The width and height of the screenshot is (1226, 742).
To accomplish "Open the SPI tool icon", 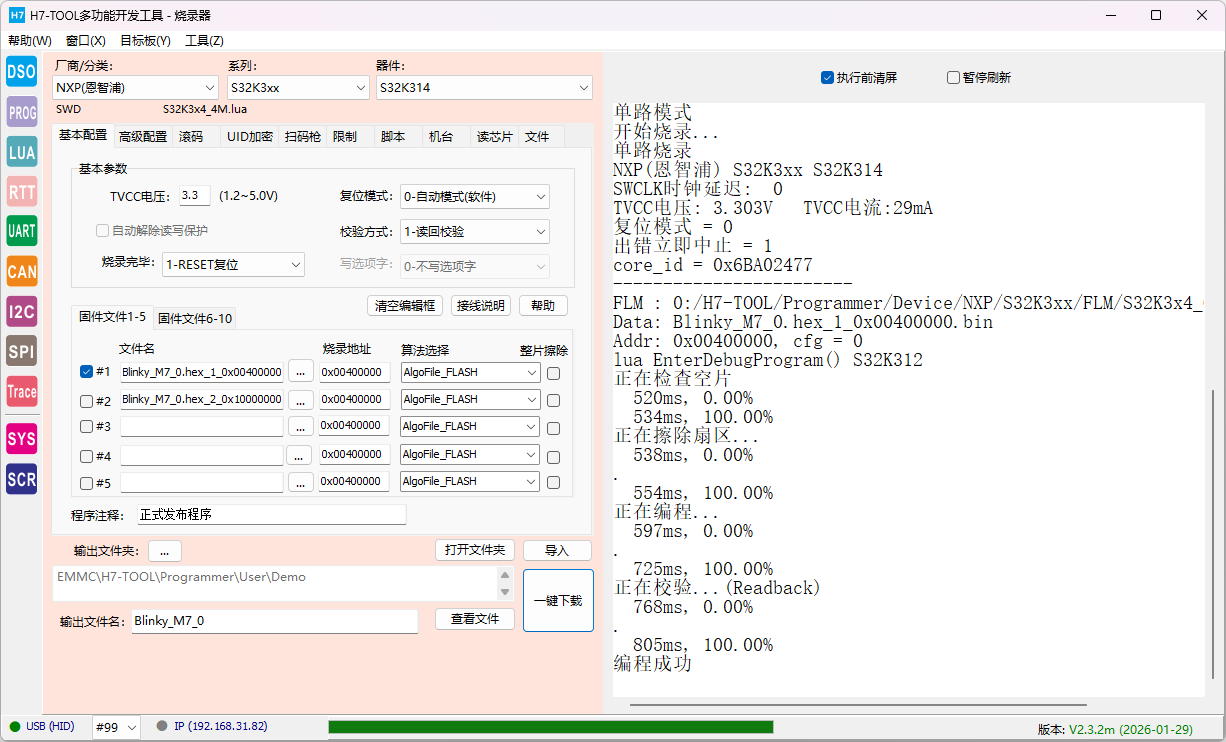I will click(x=22, y=351).
